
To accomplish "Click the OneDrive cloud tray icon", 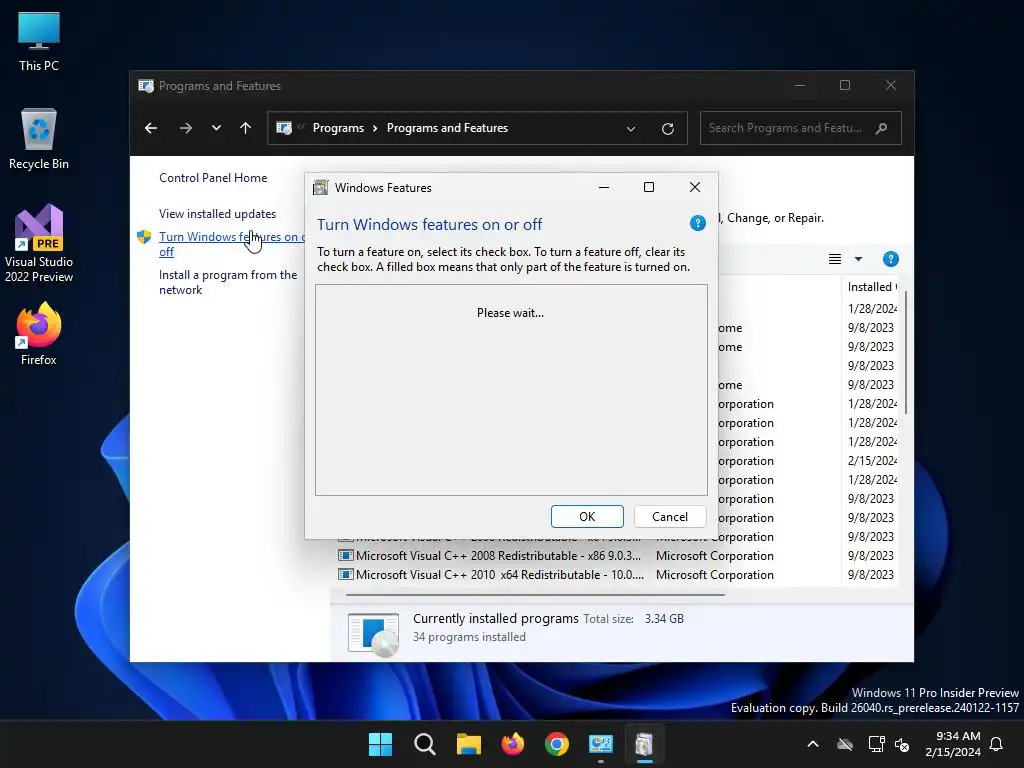I will [x=845, y=744].
